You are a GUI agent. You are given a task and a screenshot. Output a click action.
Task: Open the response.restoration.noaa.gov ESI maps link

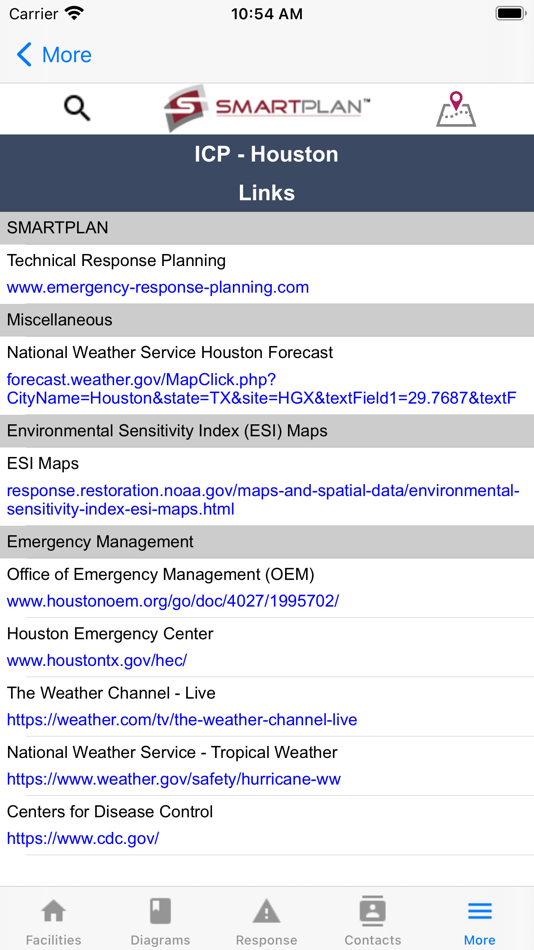pyautogui.click(x=263, y=500)
